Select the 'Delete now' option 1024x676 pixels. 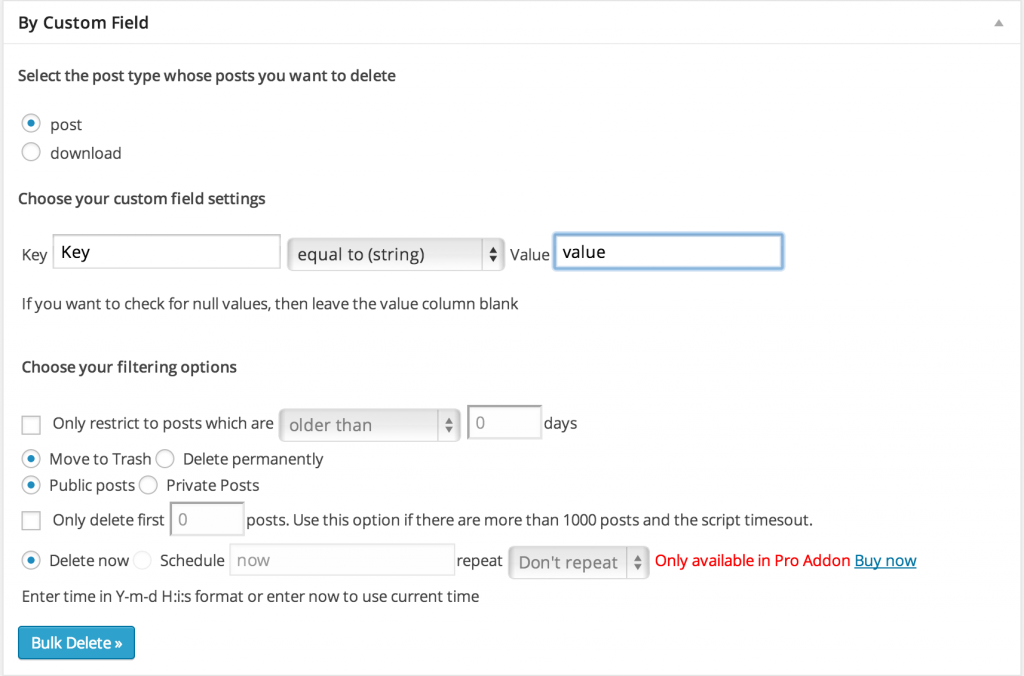coord(30,560)
